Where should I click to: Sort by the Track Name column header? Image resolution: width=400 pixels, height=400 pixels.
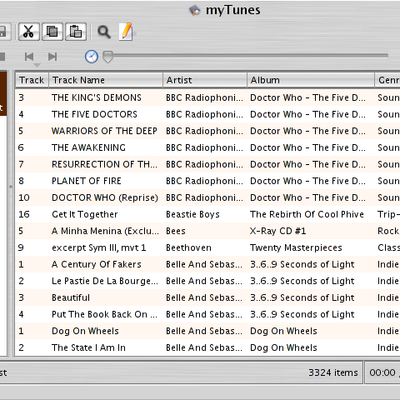click(x=106, y=80)
